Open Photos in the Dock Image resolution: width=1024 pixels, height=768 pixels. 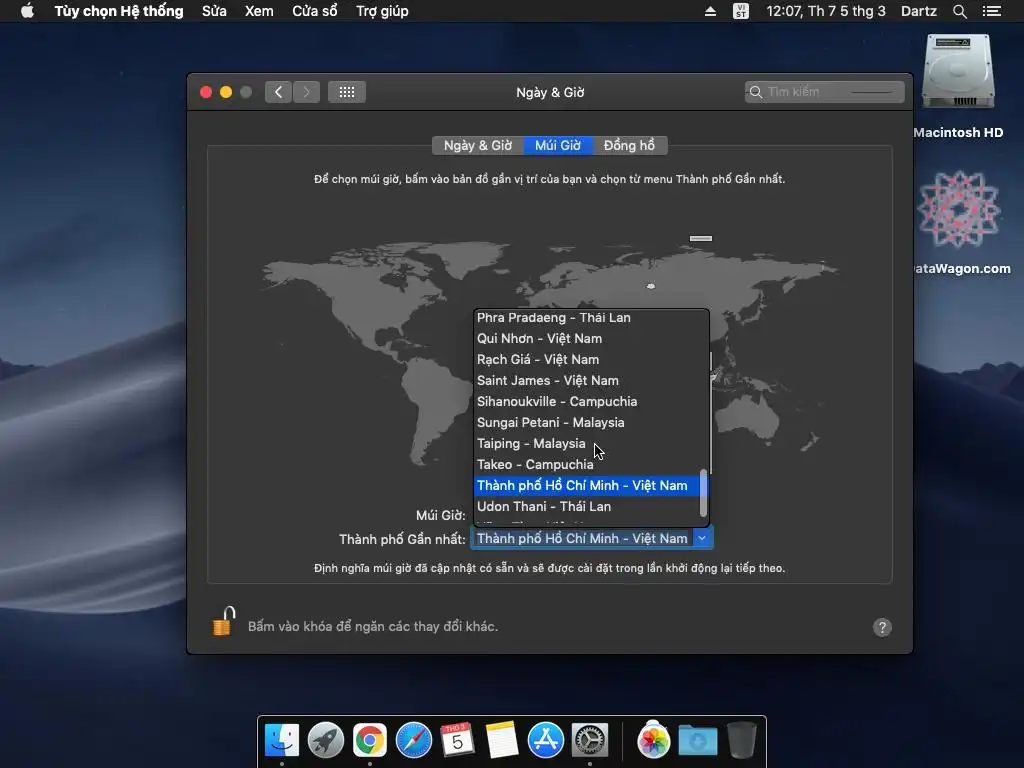[654, 741]
